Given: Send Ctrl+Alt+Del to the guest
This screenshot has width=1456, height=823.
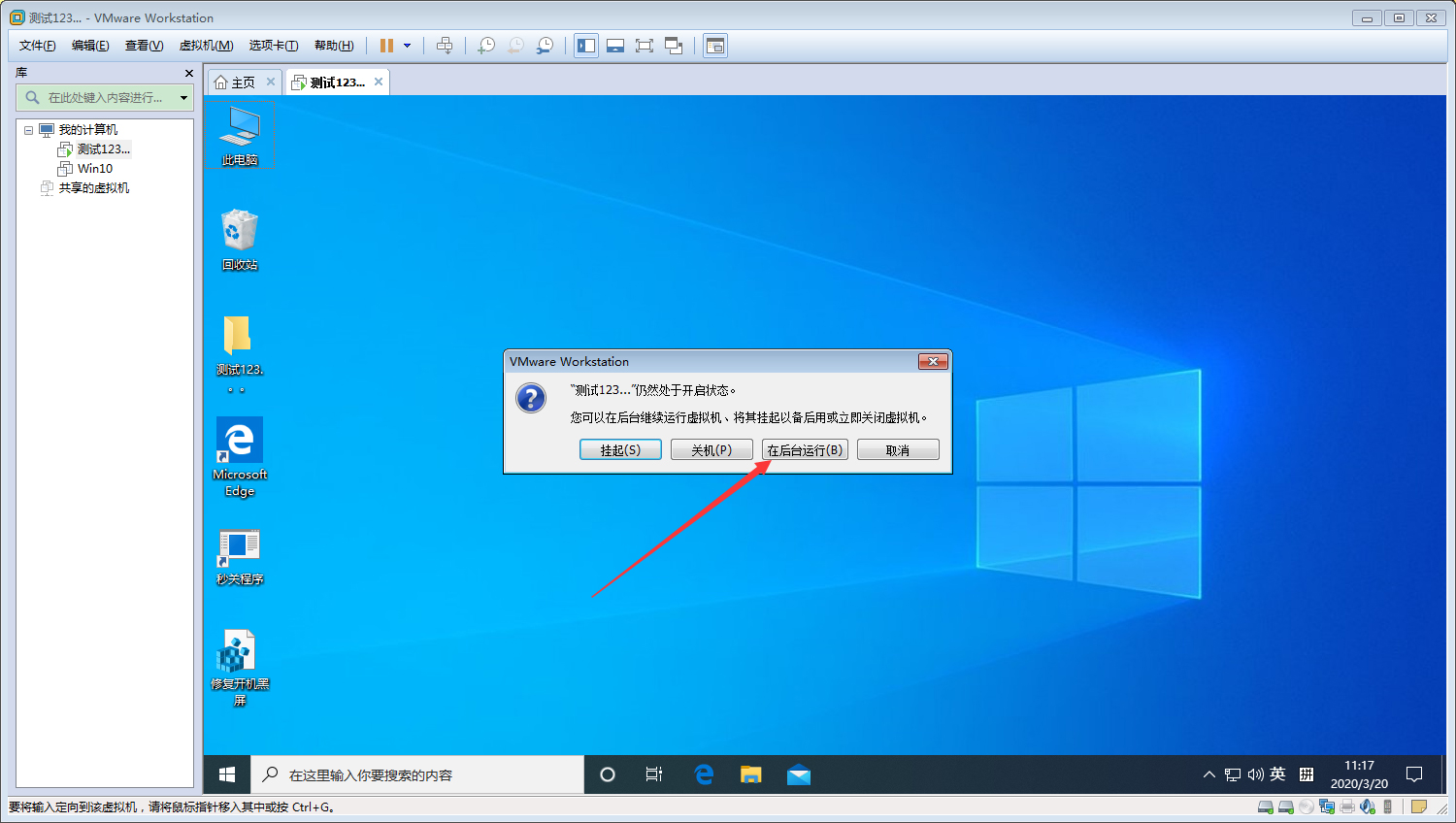Looking at the screenshot, I should click(x=445, y=45).
